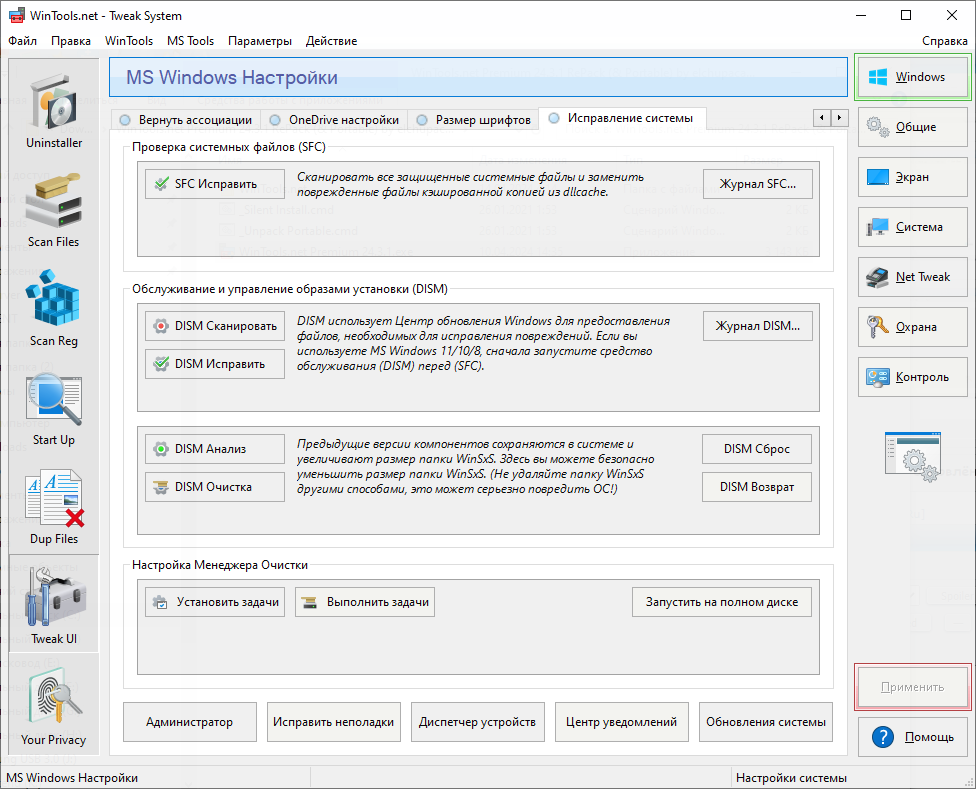976x789 pixels.
Task: Switch to the Net Tweak section
Action: pyautogui.click(x=913, y=277)
